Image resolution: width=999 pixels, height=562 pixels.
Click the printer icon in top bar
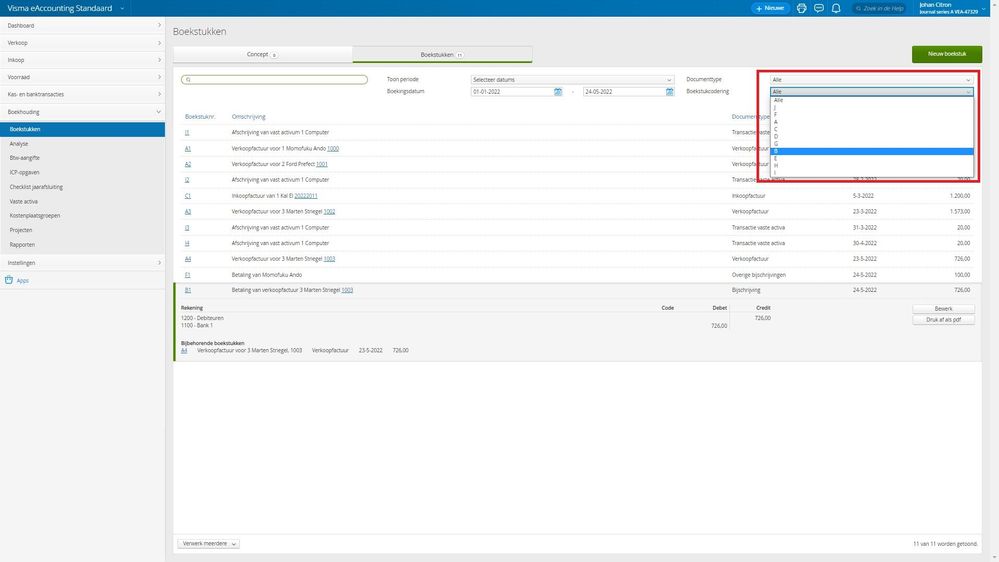coord(801,8)
